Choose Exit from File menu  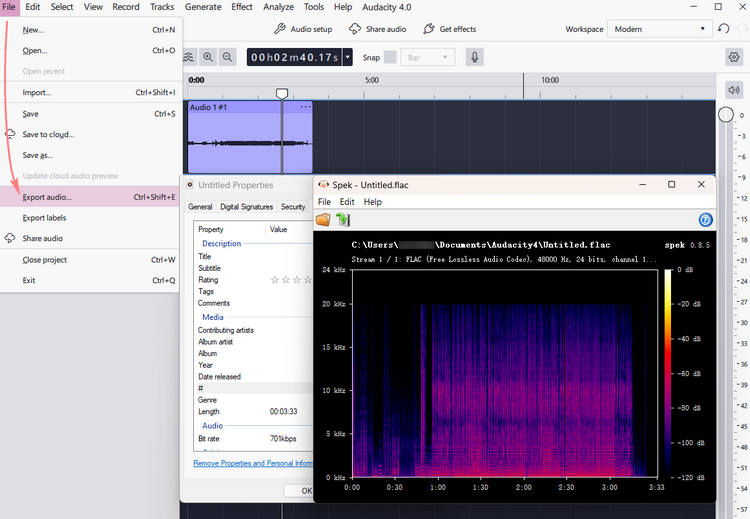point(91,280)
